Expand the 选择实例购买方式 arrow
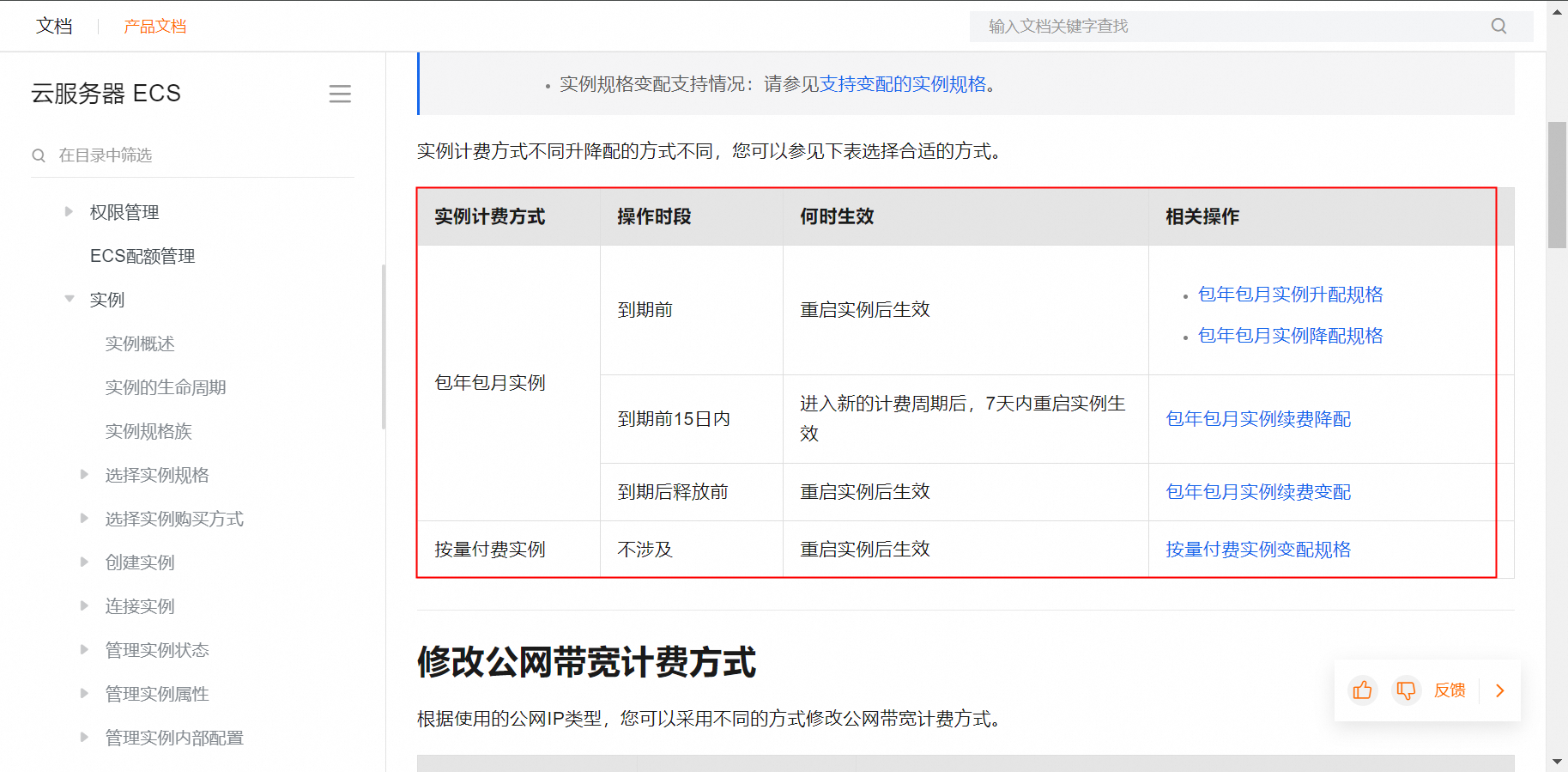Image resolution: width=1568 pixels, height=772 pixels. [x=84, y=518]
